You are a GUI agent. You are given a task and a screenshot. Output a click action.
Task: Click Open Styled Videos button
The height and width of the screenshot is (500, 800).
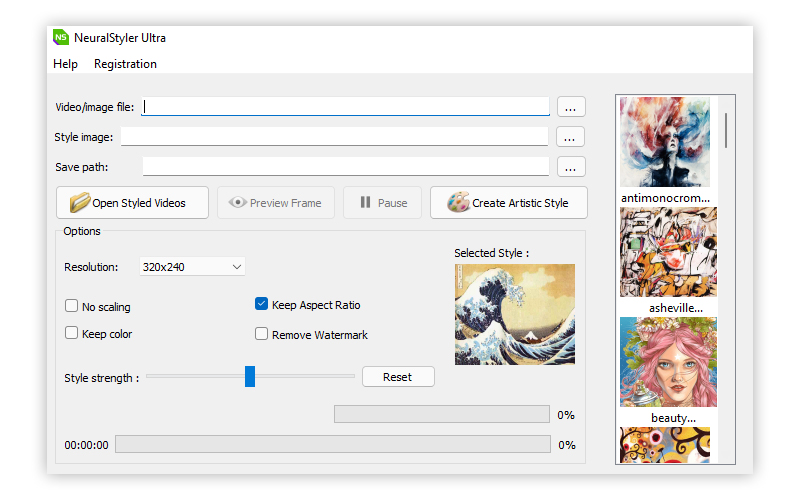coord(132,203)
